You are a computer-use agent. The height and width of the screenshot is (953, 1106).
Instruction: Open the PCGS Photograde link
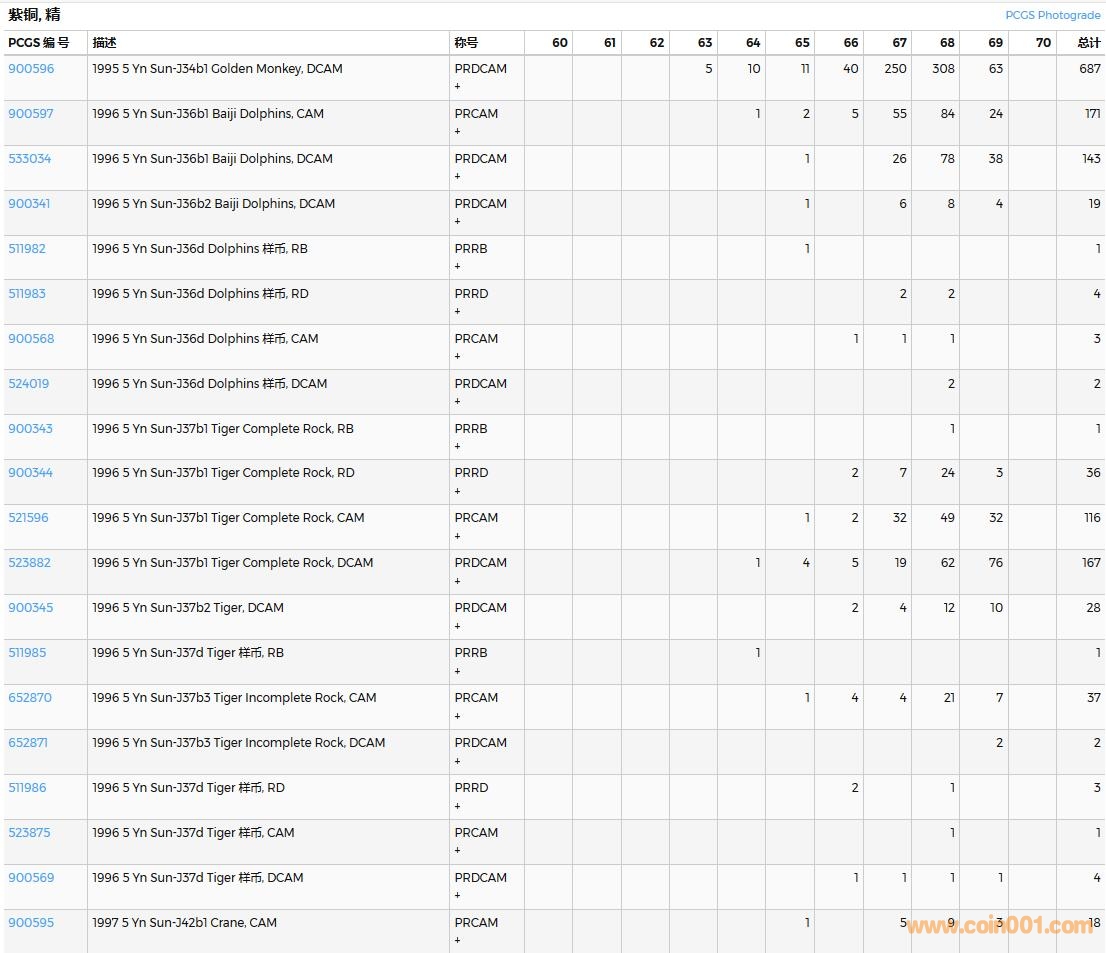click(x=1052, y=15)
